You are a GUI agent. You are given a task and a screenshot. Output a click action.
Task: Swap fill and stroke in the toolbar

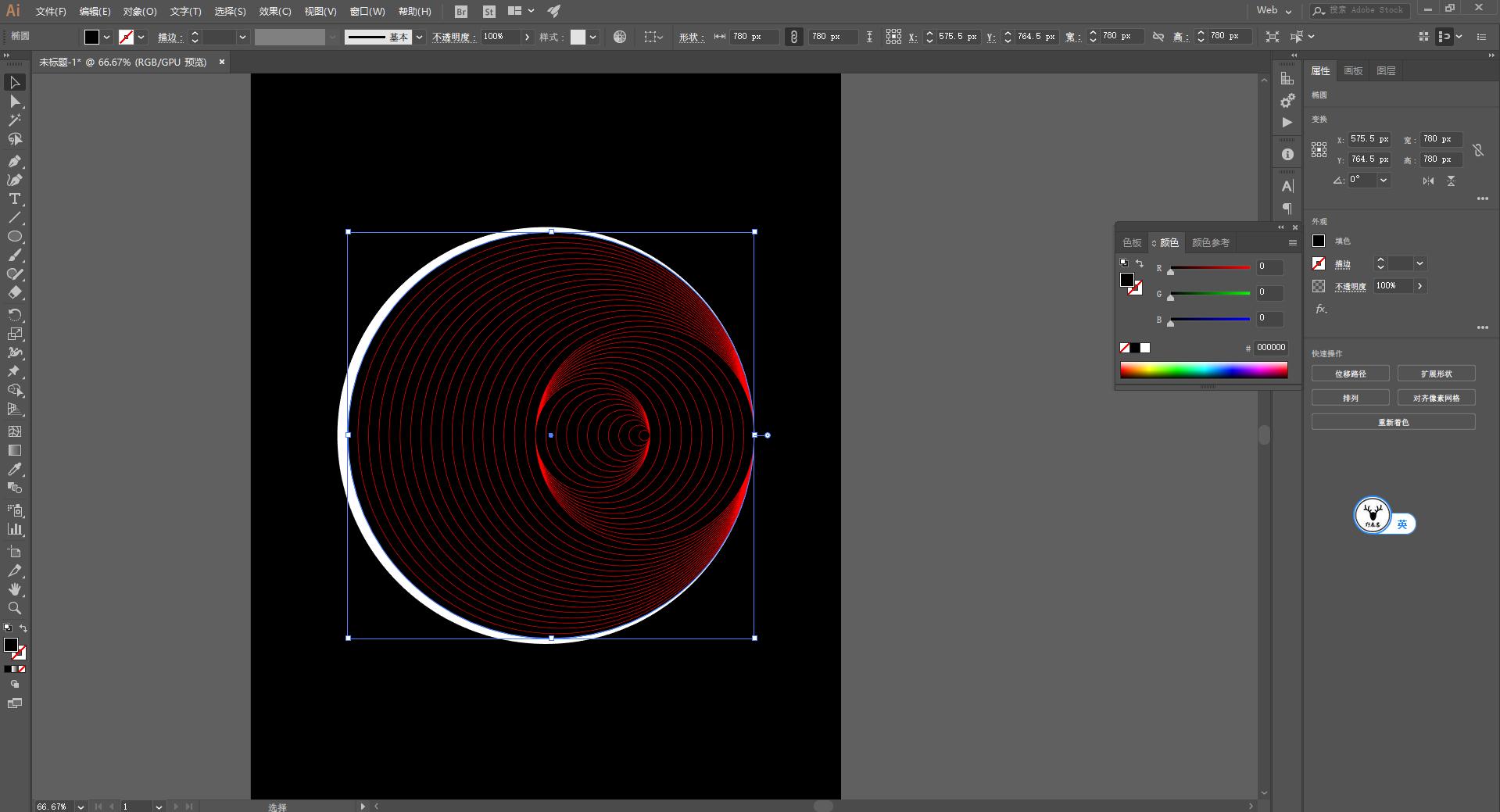click(23, 628)
